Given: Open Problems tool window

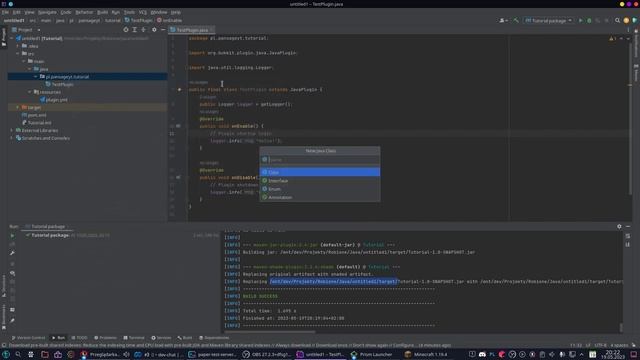Looking at the screenshot, I should [x=105, y=338].
